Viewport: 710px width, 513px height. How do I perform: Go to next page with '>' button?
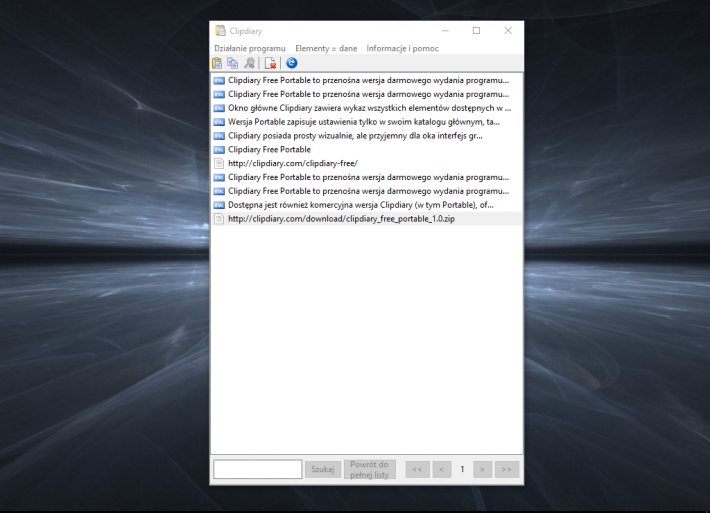tap(482, 469)
